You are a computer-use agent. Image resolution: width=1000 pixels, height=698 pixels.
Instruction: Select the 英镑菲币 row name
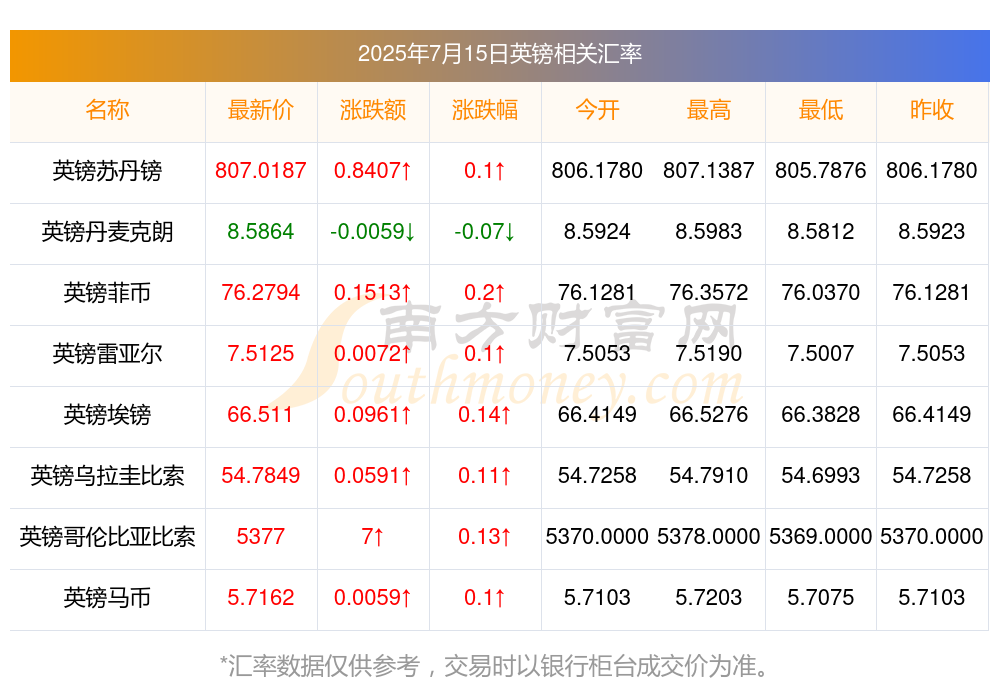pos(107,293)
